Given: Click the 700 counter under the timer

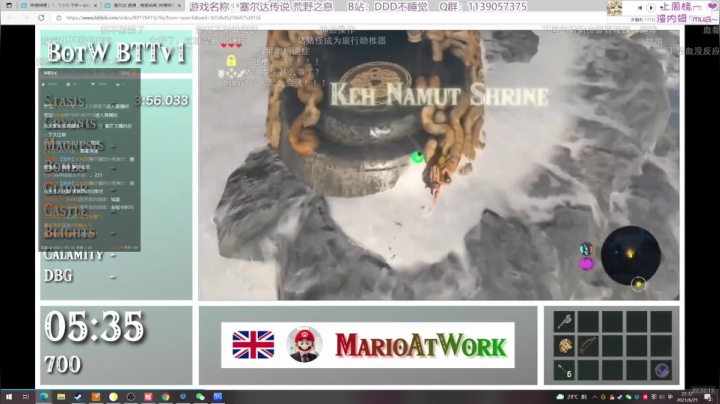Looking at the screenshot, I should [x=62, y=365].
